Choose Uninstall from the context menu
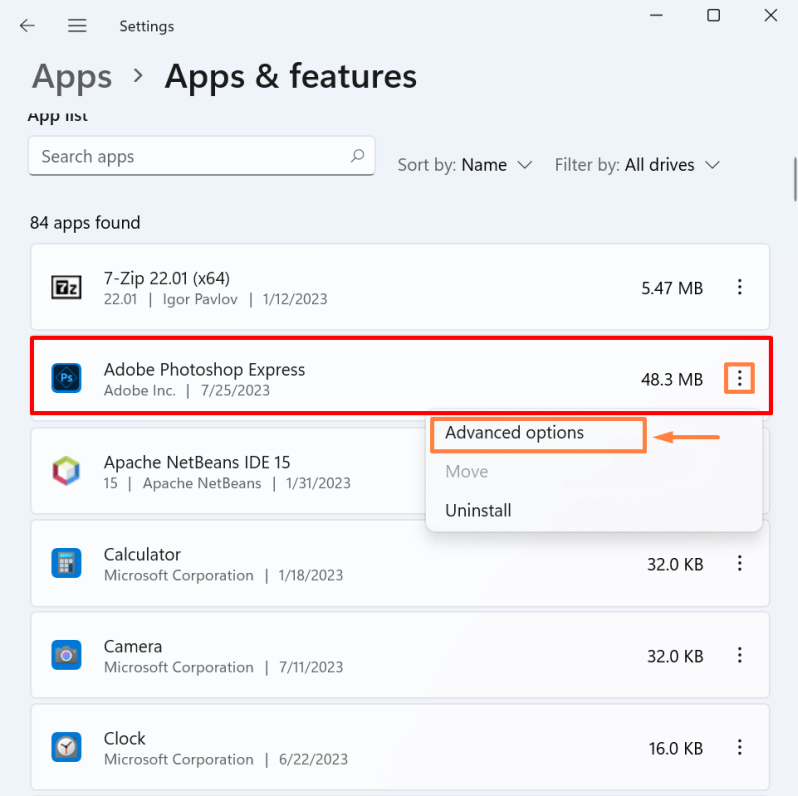Image resolution: width=798 pixels, height=796 pixels. point(478,510)
